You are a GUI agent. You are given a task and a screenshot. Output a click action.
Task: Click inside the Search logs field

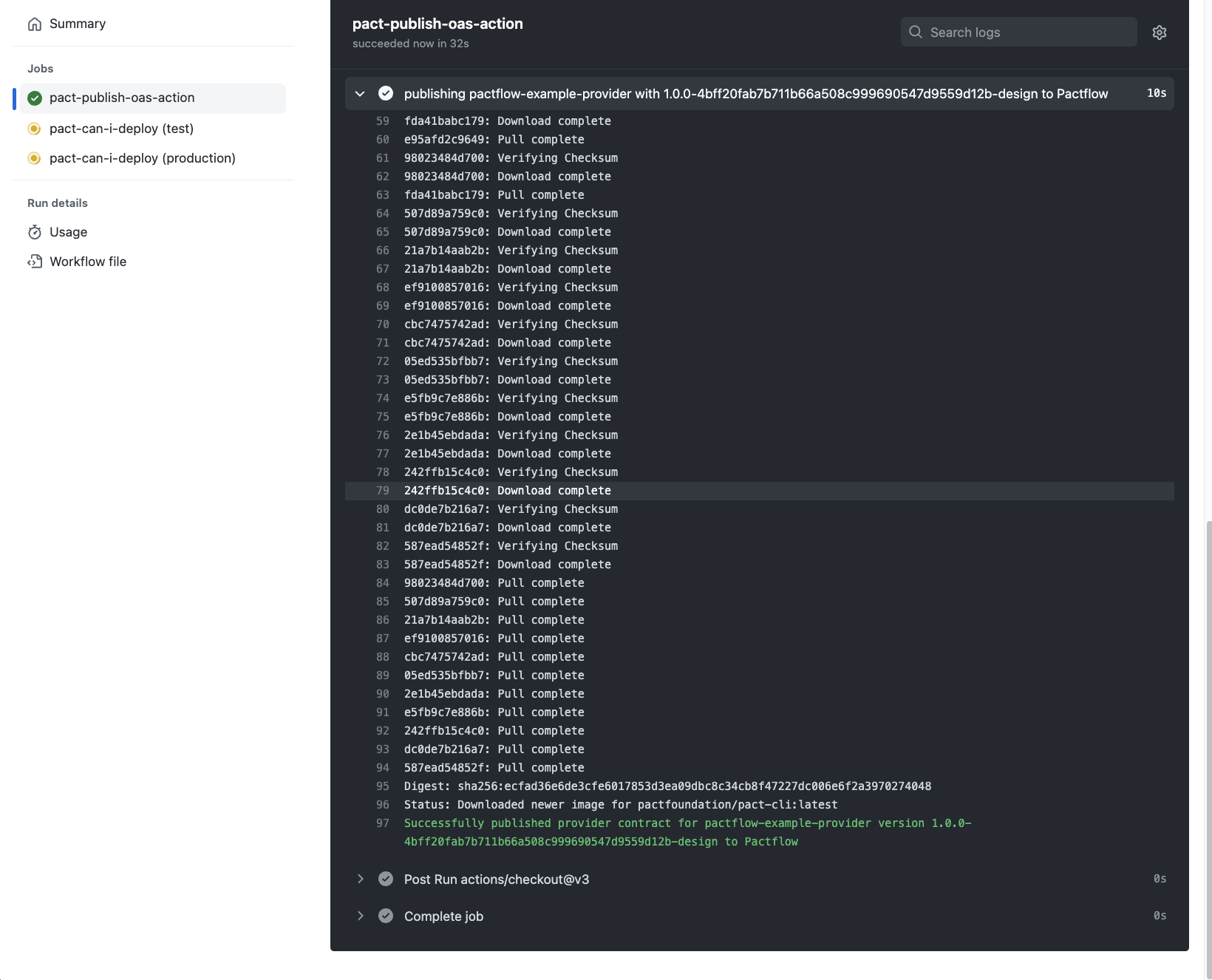(x=1020, y=32)
